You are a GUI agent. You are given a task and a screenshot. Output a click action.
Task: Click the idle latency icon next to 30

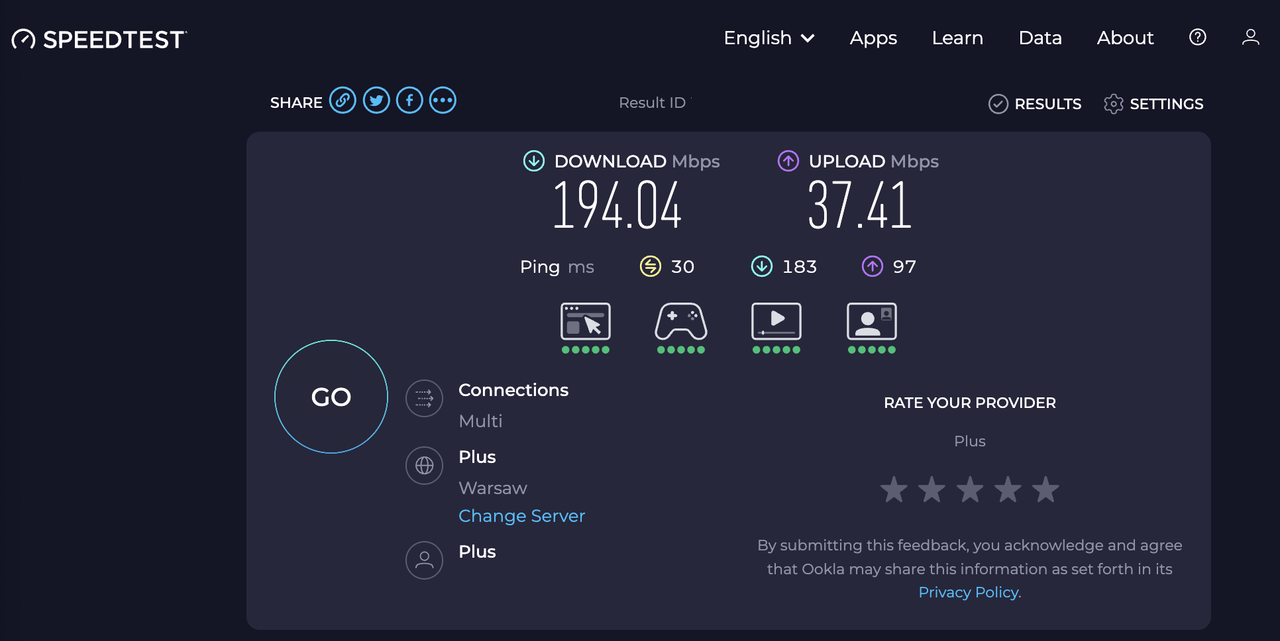(x=651, y=266)
